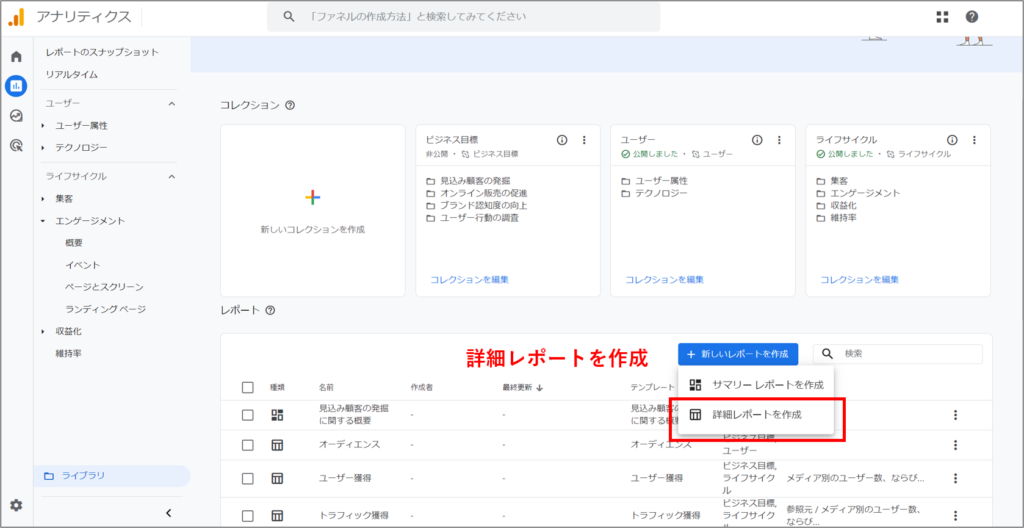Open more options on ライフサイクル card
The height and width of the screenshot is (528, 1024).
click(974, 140)
